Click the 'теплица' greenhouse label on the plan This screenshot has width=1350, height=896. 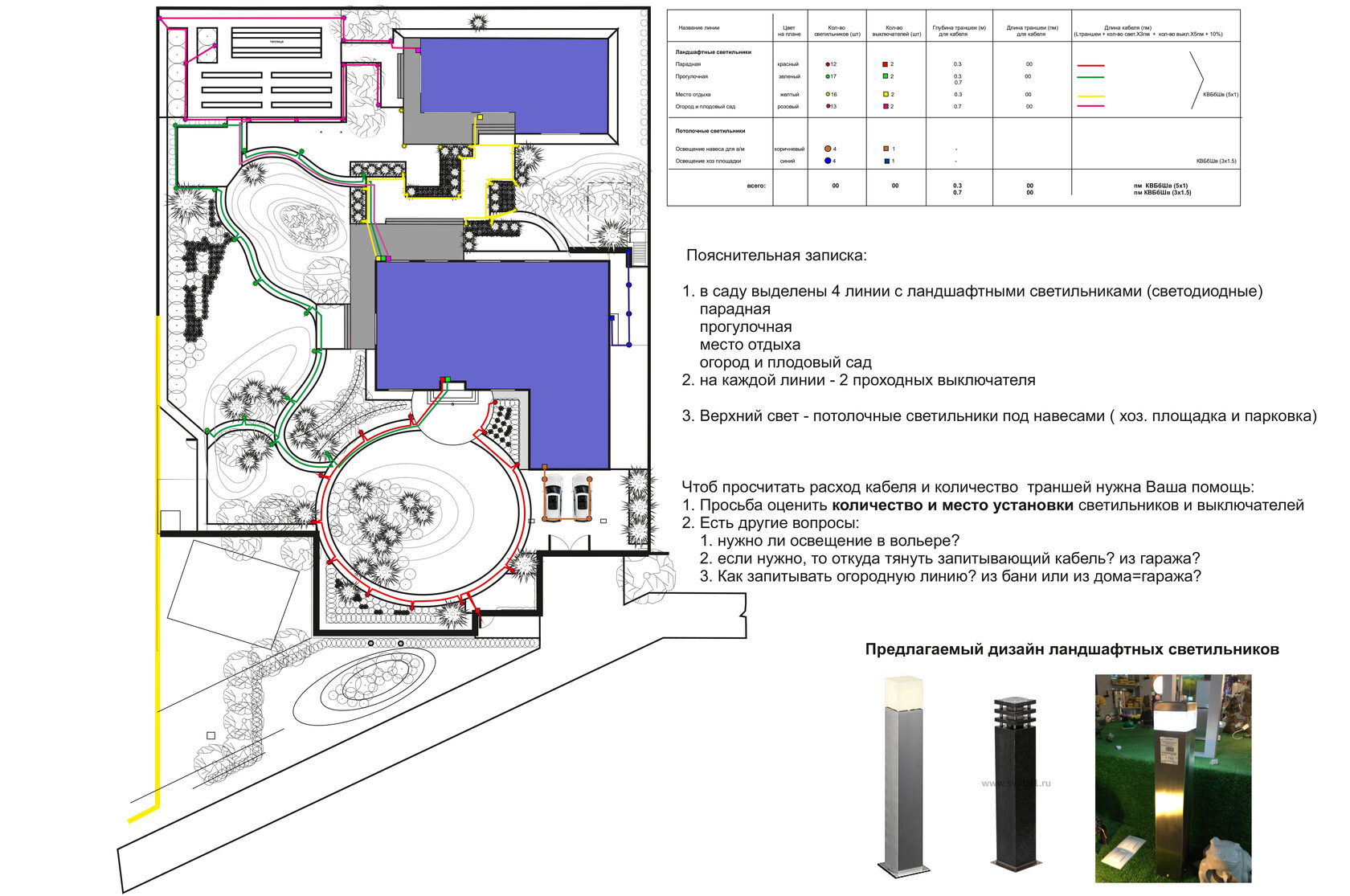click(x=276, y=41)
